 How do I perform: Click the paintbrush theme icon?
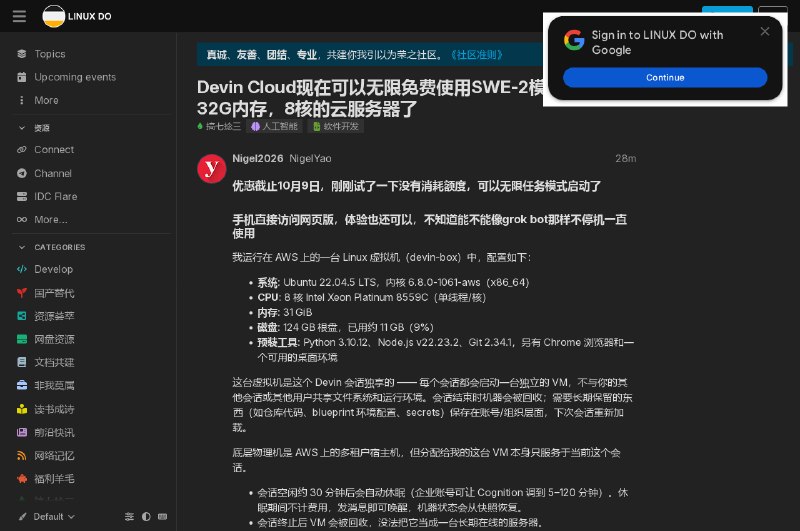22,517
